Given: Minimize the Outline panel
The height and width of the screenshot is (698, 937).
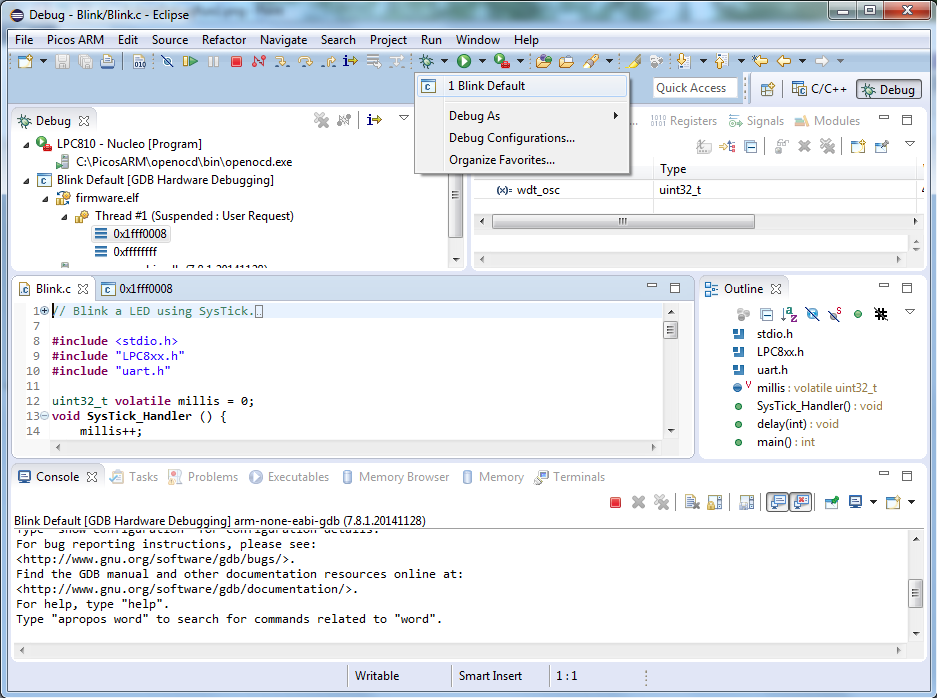Looking at the screenshot, I should [x=884, y=286].
